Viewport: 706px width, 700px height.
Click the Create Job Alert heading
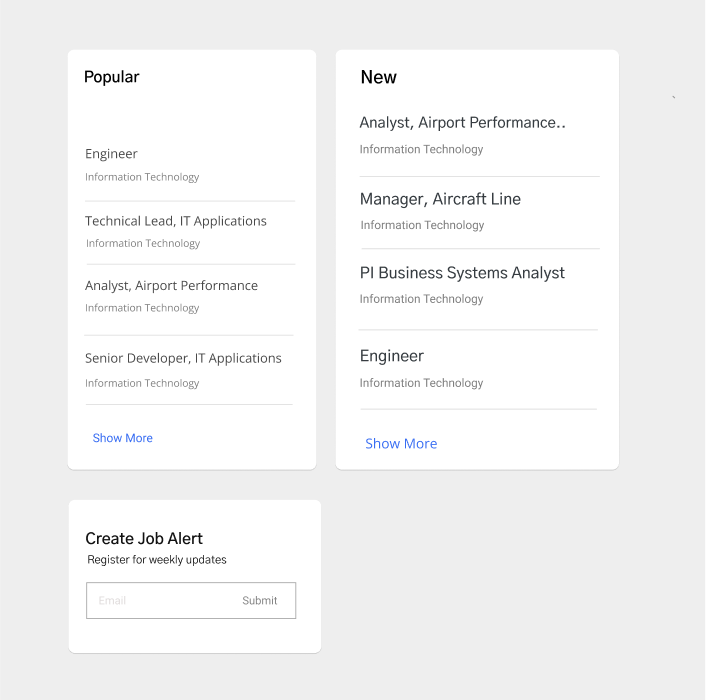click(144, 538)
